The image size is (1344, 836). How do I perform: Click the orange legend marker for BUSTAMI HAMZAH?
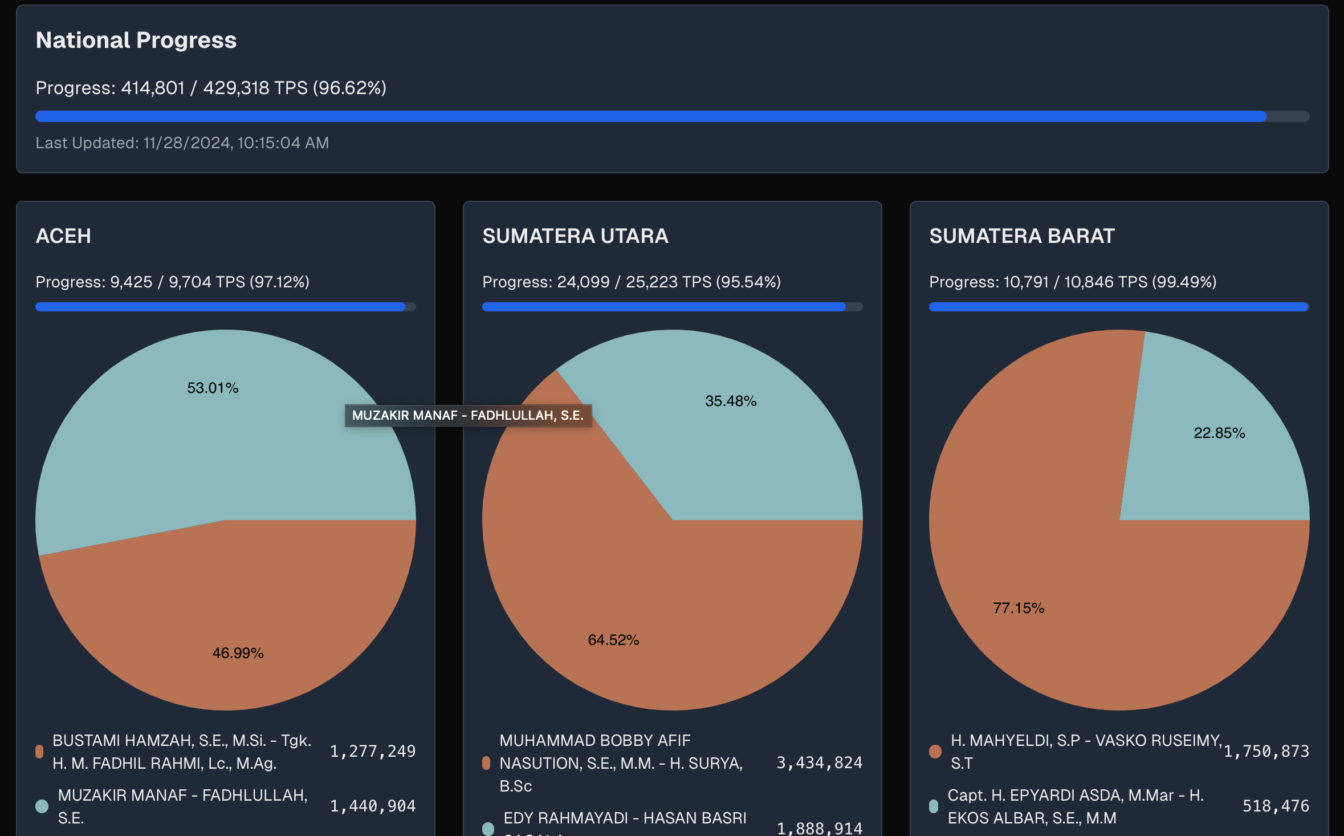39,750
